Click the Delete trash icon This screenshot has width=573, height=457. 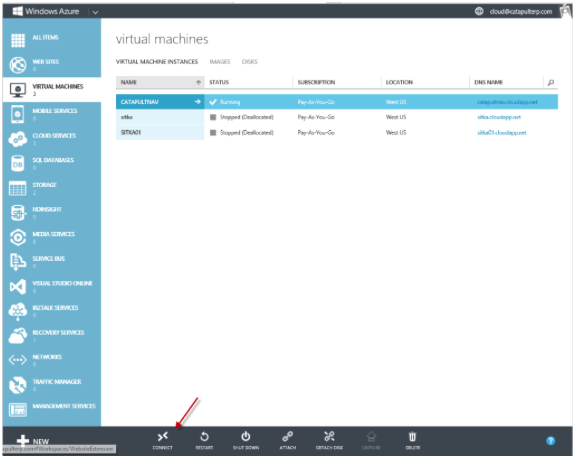(413, 437)
